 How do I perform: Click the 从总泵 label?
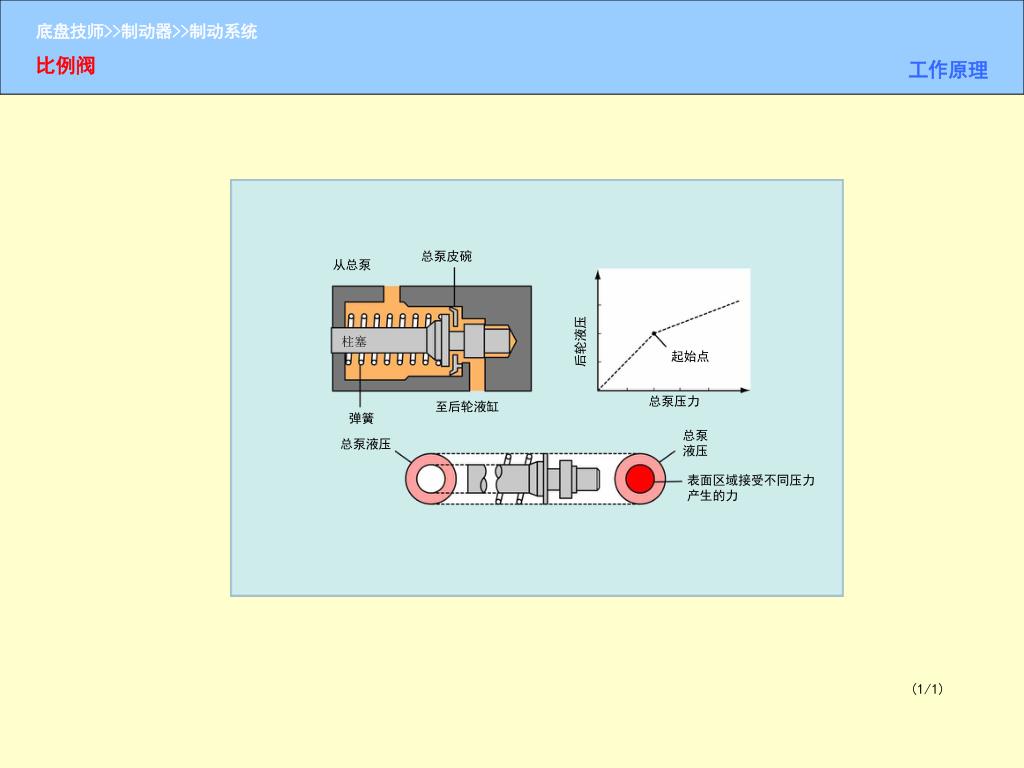[351, 264]
